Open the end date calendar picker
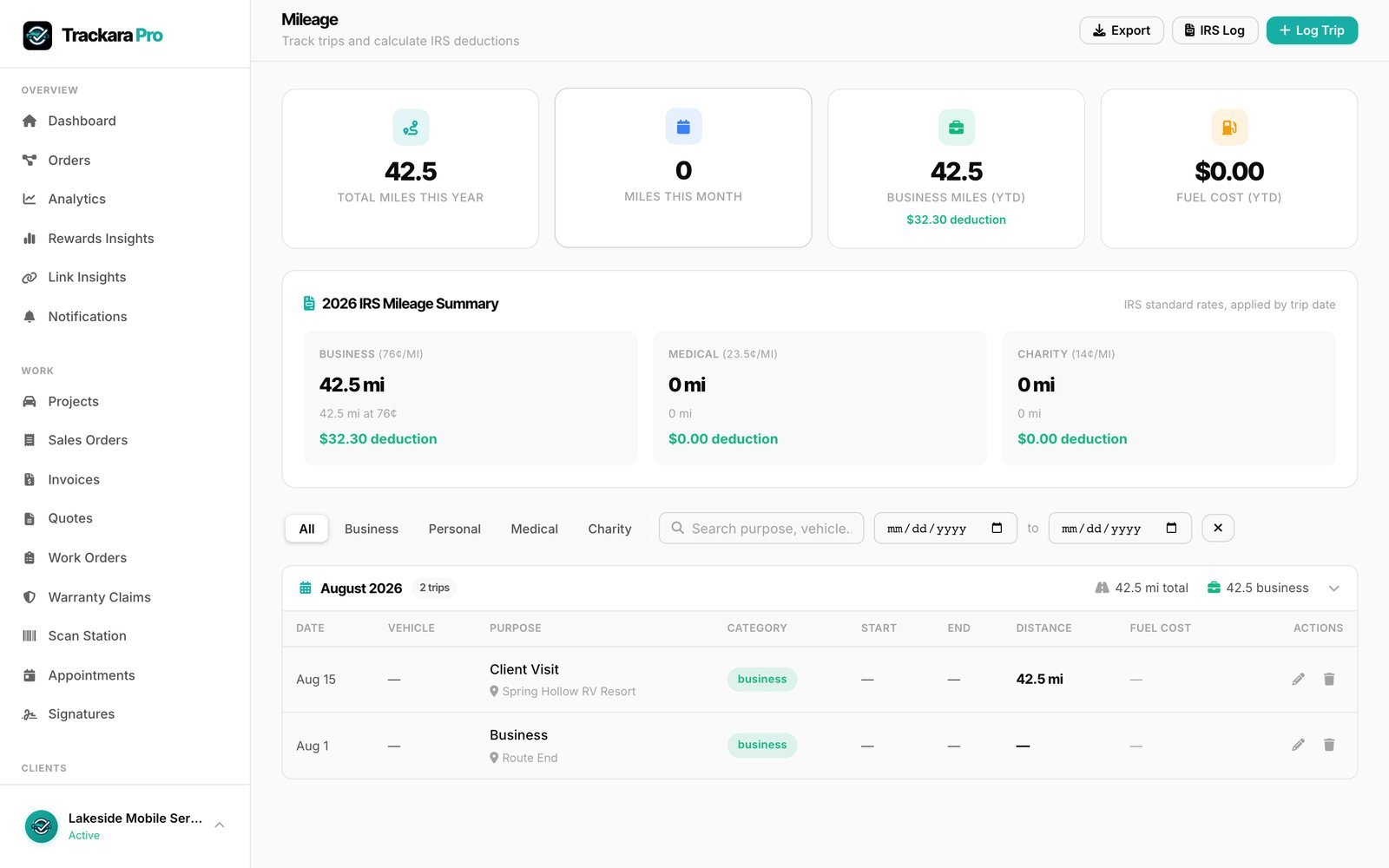This screenshot has width=1389, height=868. 1171,528
